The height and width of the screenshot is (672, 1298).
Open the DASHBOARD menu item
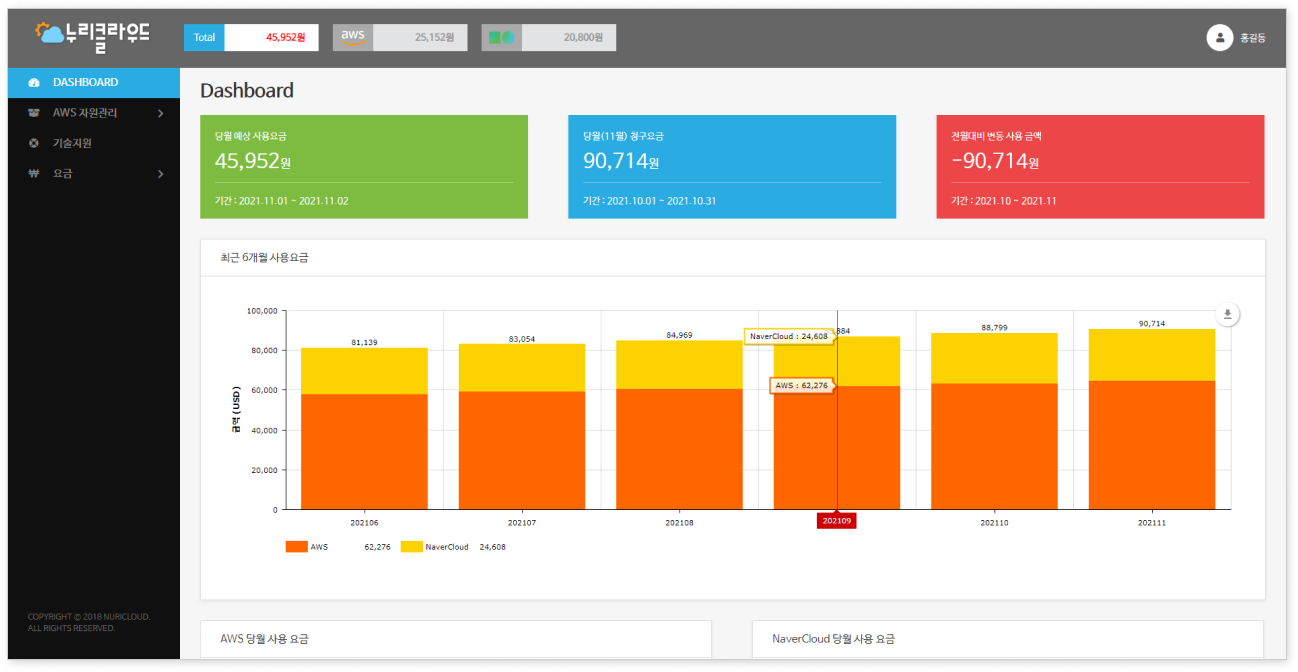click(x=85, y=82)
